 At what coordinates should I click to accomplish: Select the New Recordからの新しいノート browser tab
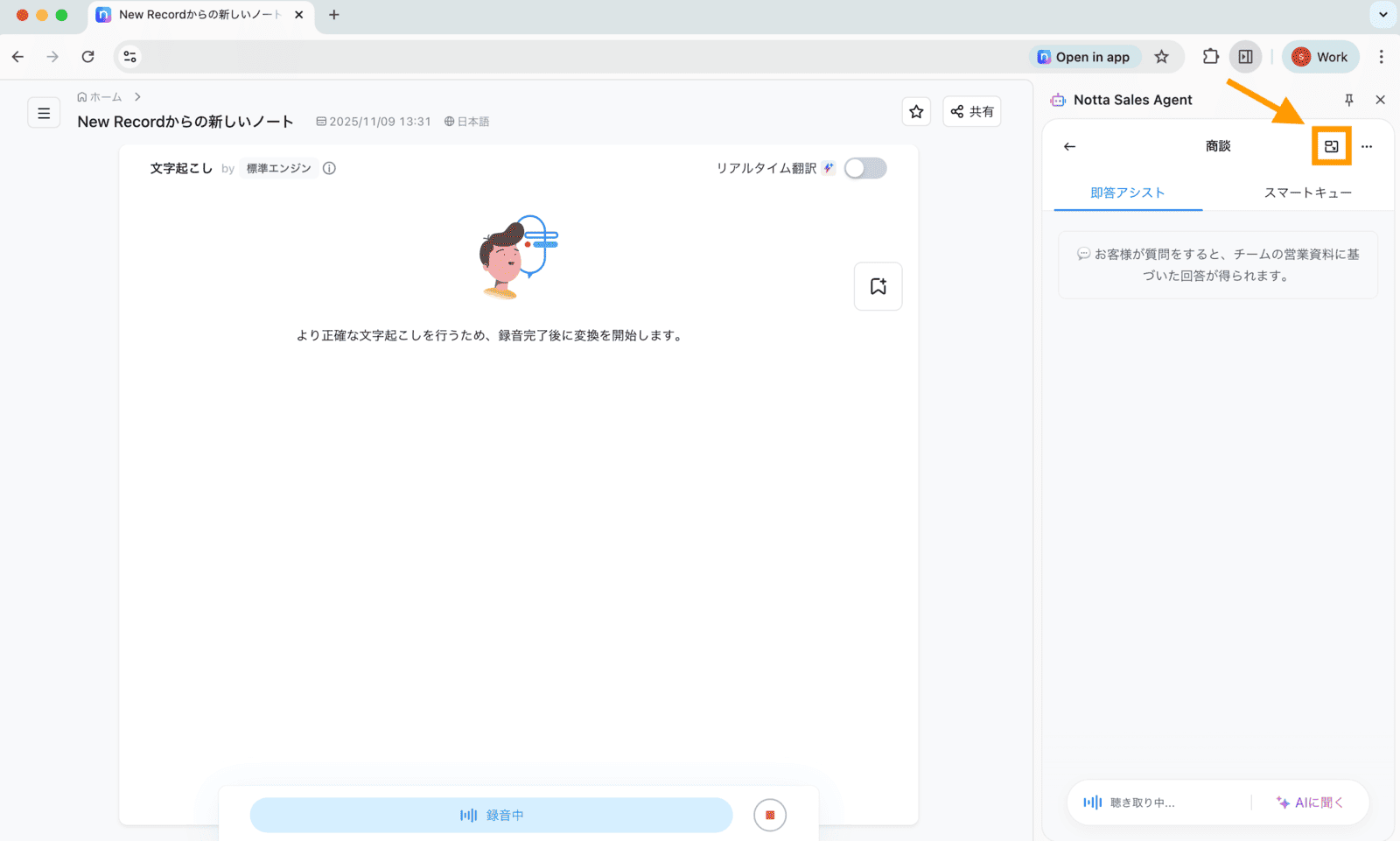pyautogui.click(x=201, y=15)
